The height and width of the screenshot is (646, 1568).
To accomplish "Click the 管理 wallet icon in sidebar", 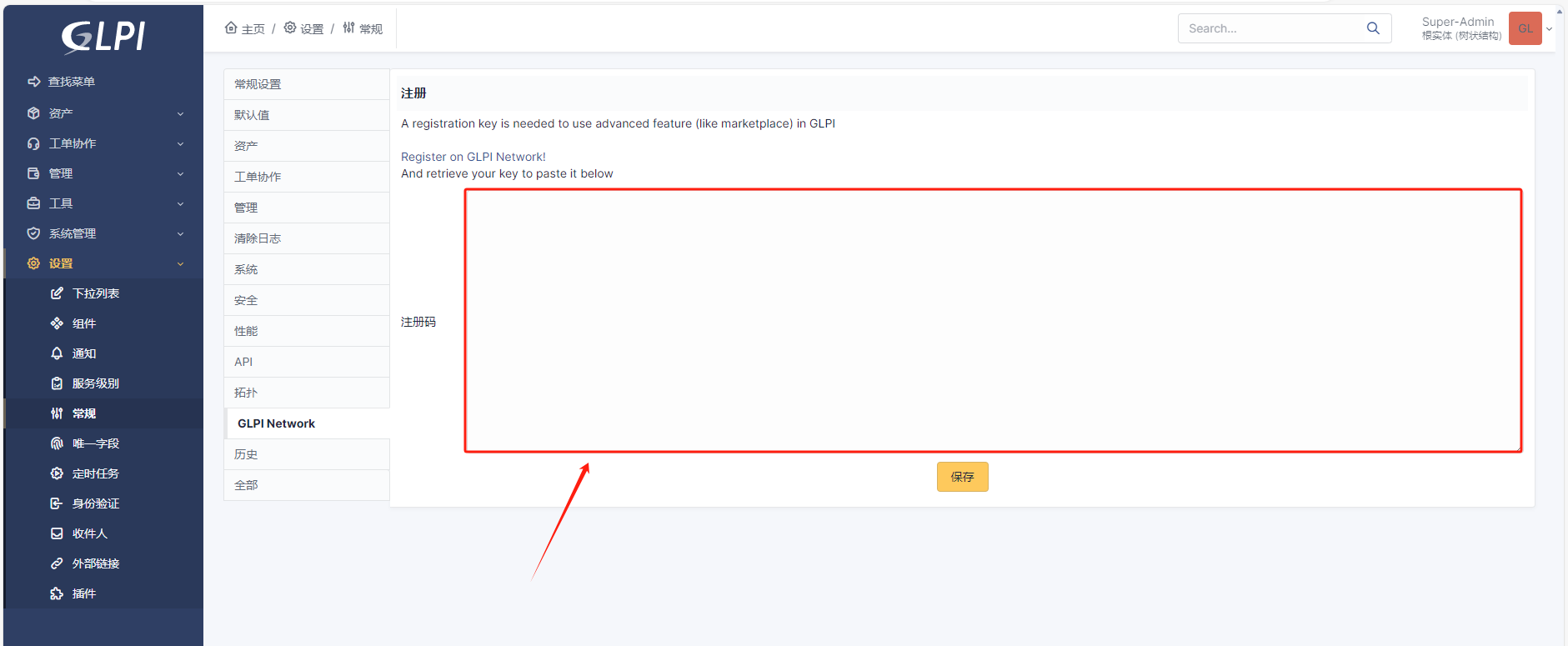I will (x=33, y=173).
